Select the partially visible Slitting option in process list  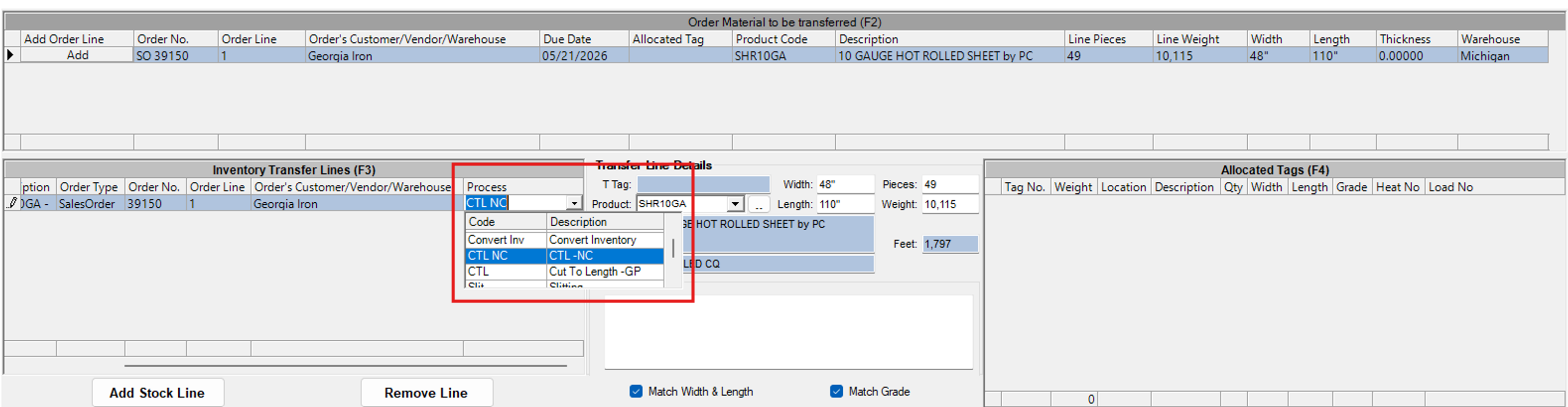[x=564, y=285]
